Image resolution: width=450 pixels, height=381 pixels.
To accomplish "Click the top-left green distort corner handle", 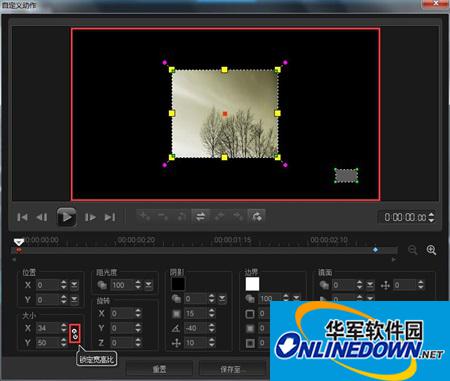I will pyautogui.click(x=172, y=70).
